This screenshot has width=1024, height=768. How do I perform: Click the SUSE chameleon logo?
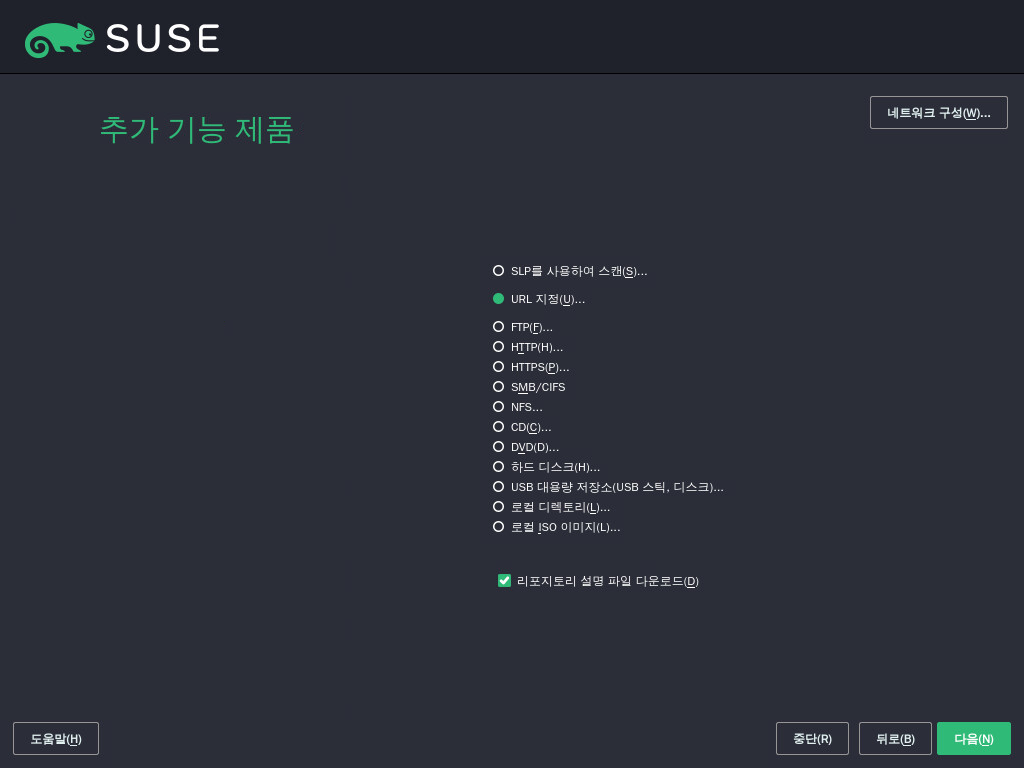(60, 39)
